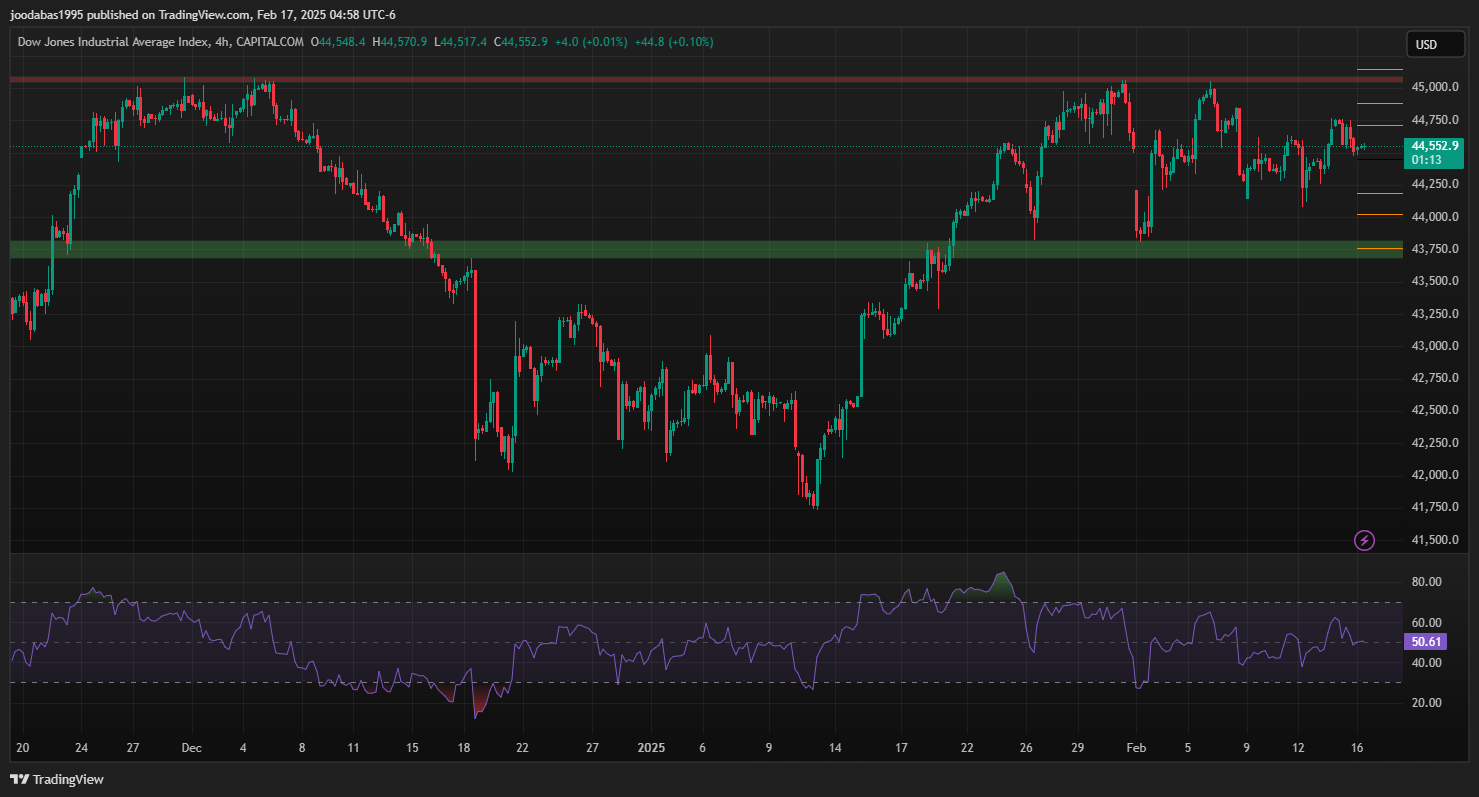Open the USD currency selector
This screenshot has height=797, width=1479.
pos(1426,44)
